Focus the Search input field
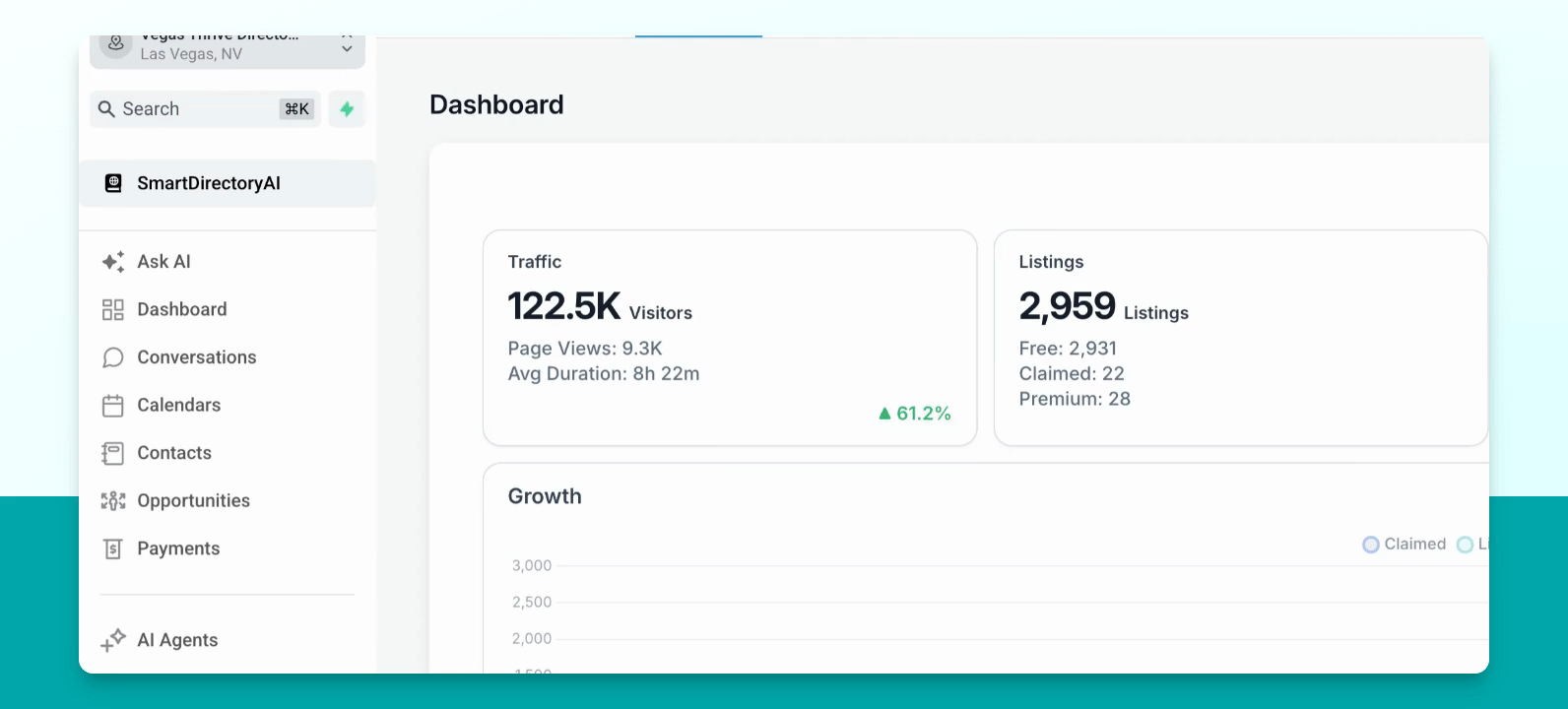 [x=205, y=109]
